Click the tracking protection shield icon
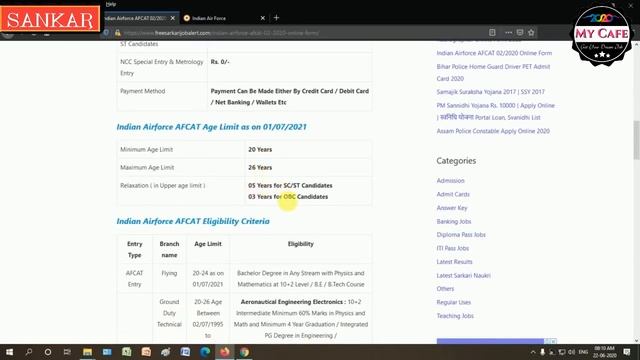The height and width of the screenshot is (360, 640). [106, 33]
